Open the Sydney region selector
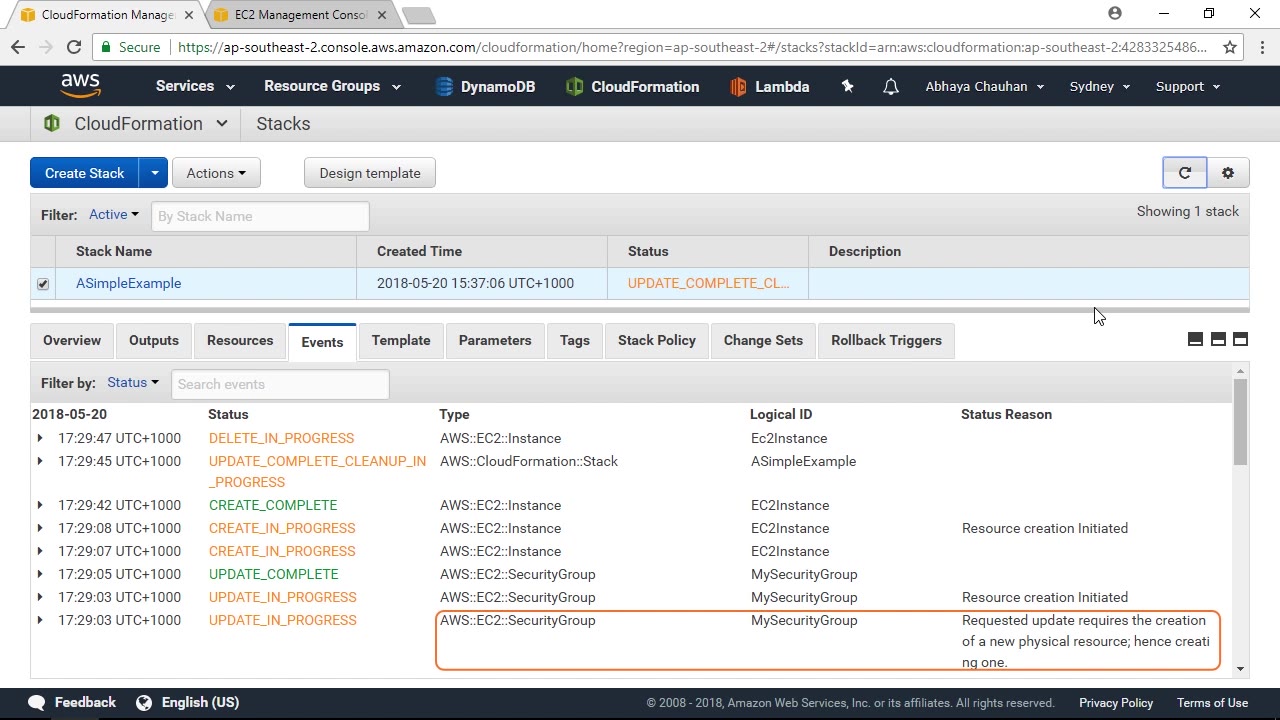 1100,86
